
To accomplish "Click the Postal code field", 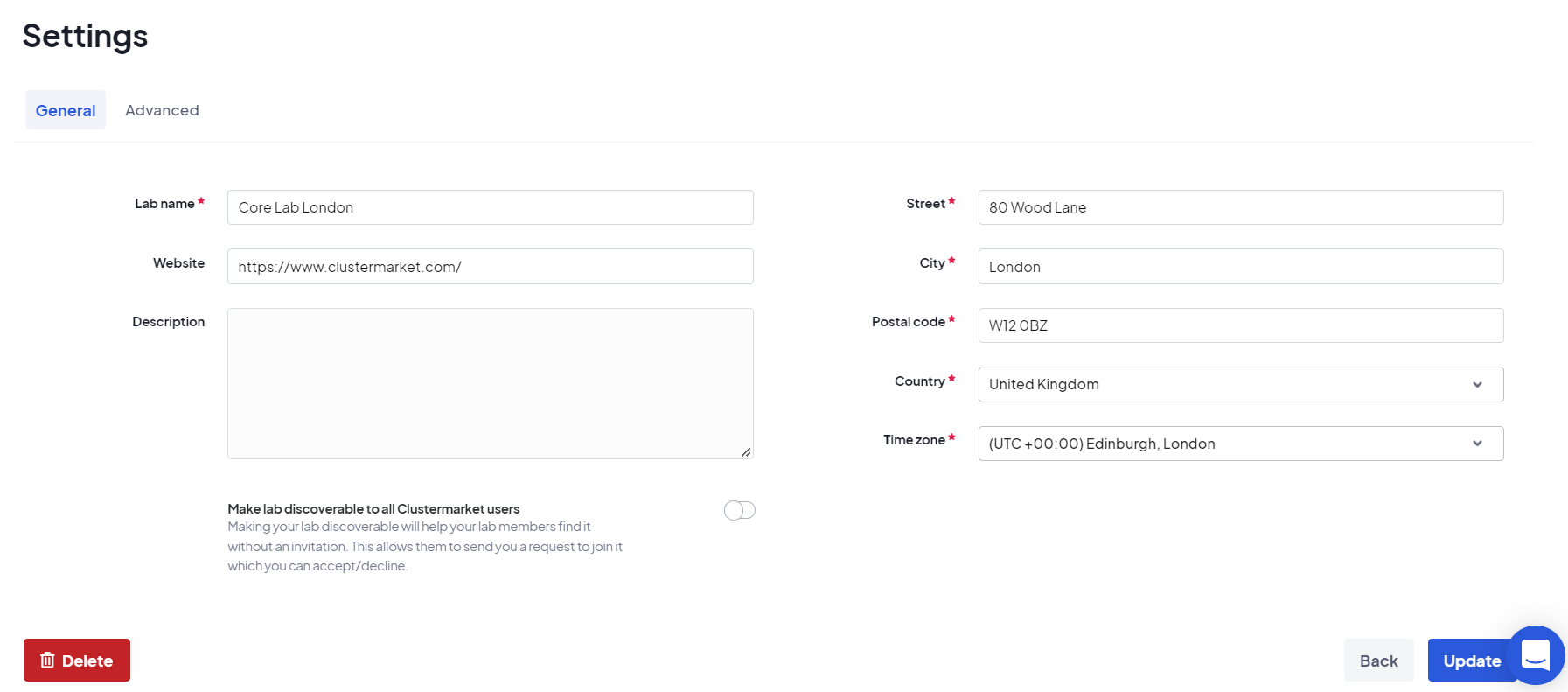I will tap(1240, 325).
